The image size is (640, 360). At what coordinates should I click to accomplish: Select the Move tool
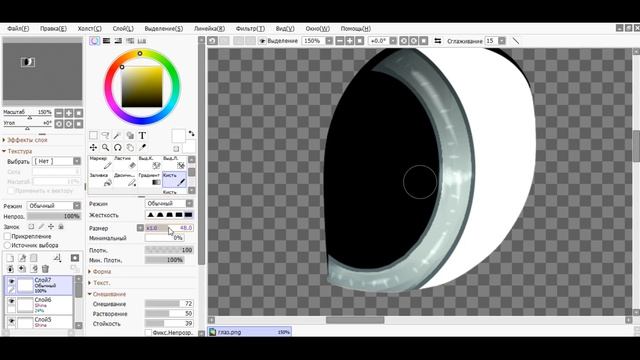93,147
